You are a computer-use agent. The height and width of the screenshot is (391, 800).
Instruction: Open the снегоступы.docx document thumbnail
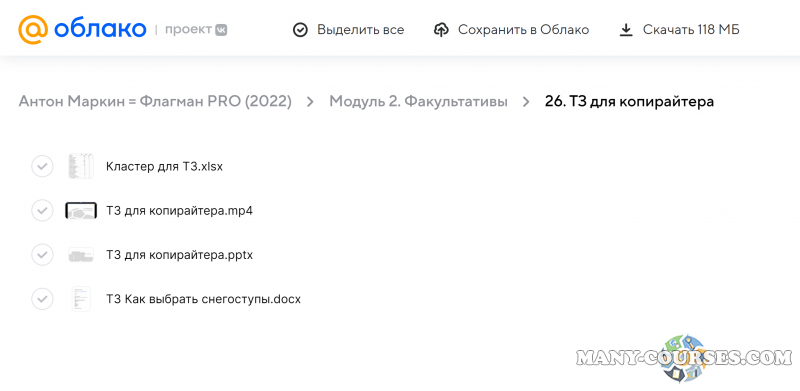[x=81, y=299]
